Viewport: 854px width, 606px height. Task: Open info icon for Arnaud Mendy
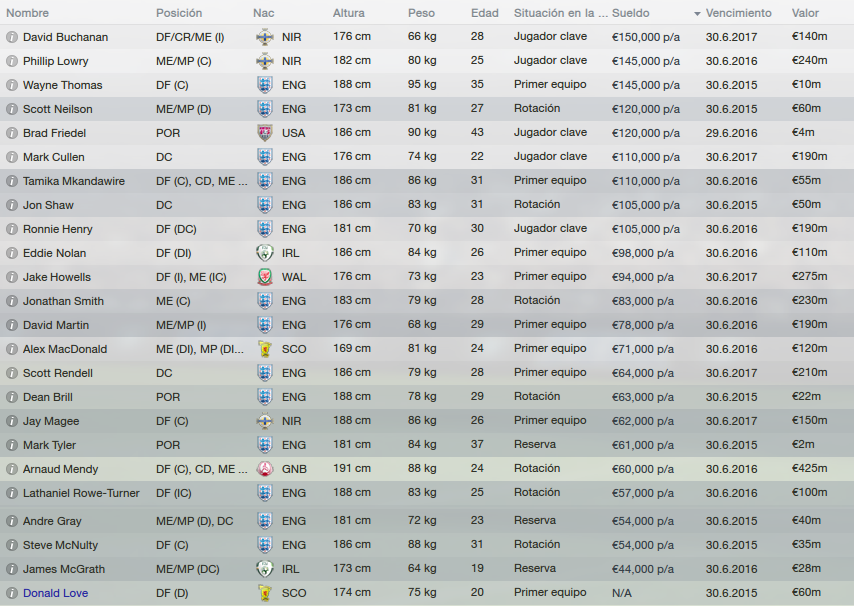(x=11, y=468)
